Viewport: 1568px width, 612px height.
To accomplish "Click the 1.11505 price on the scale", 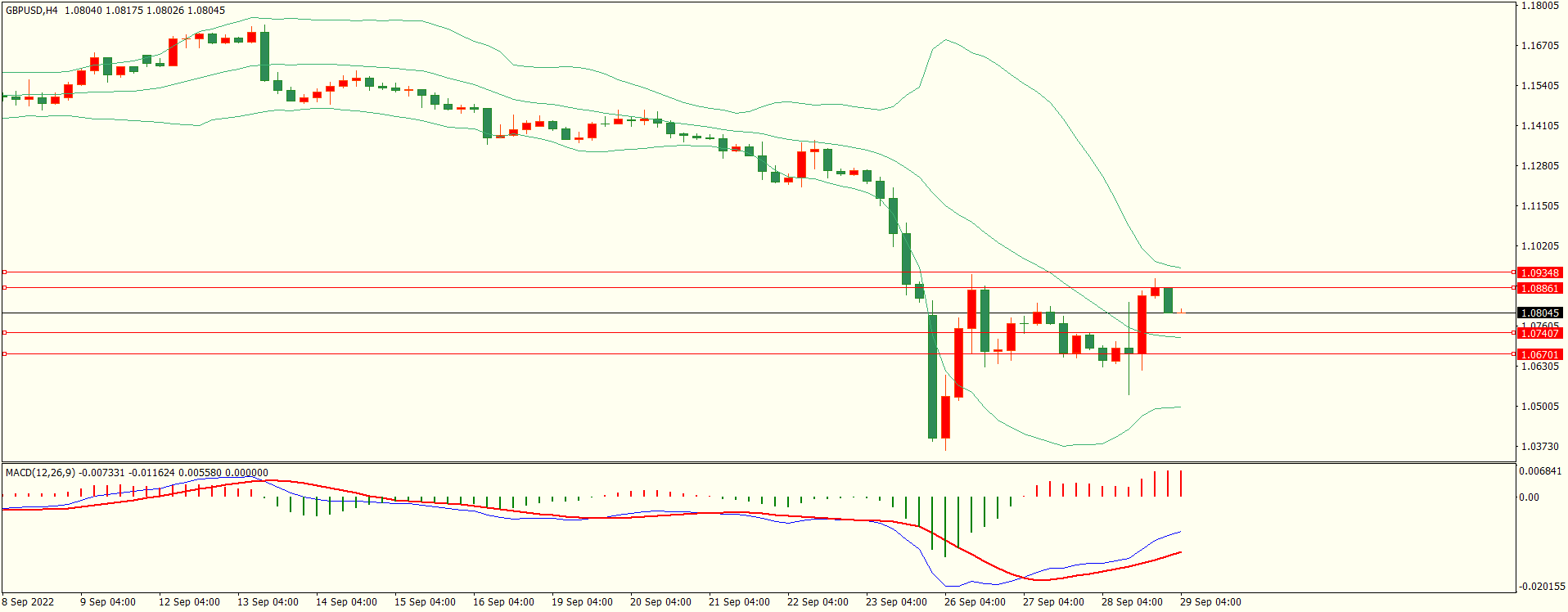I will (1539, 206).
